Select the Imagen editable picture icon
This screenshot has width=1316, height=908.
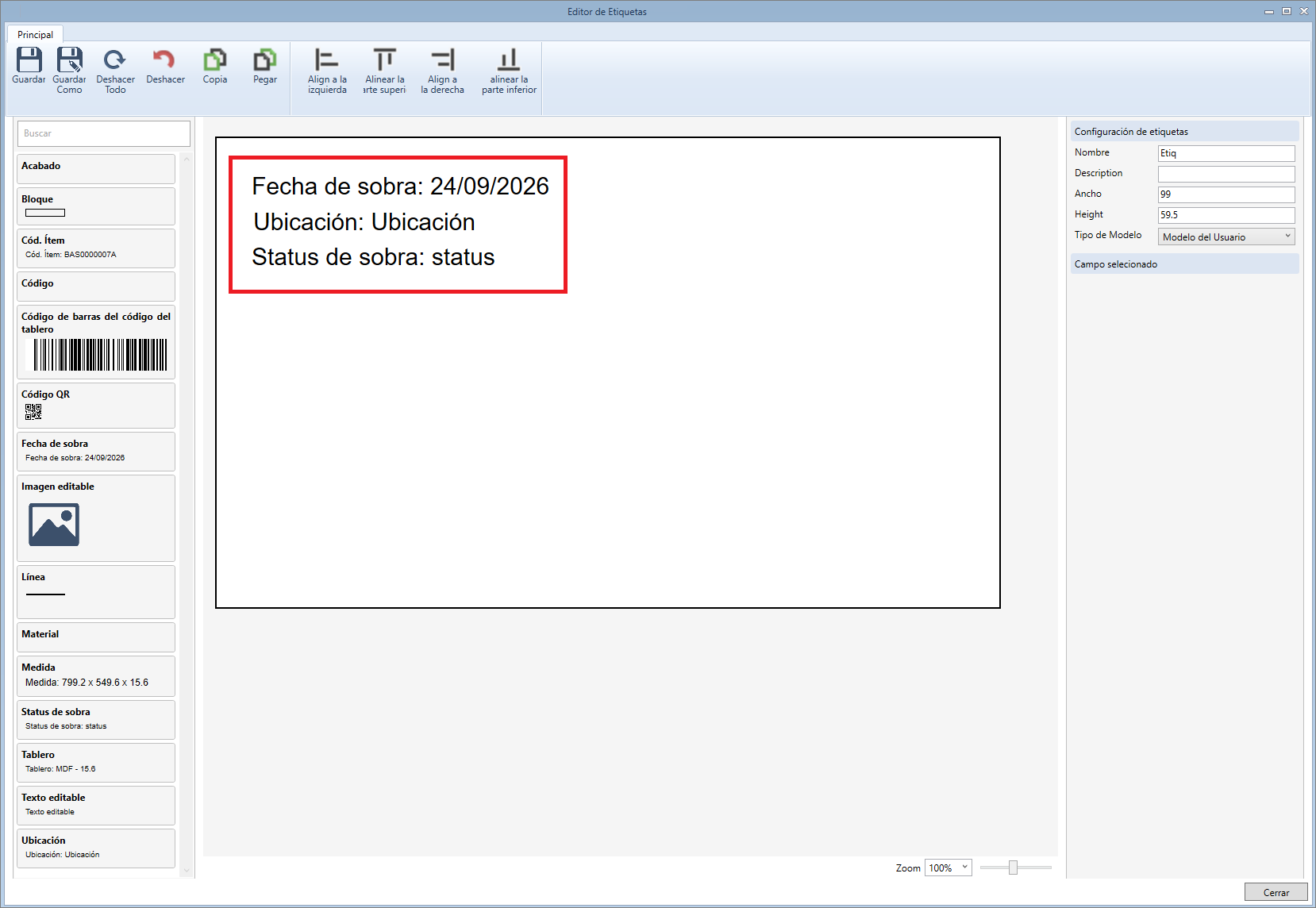54,525
